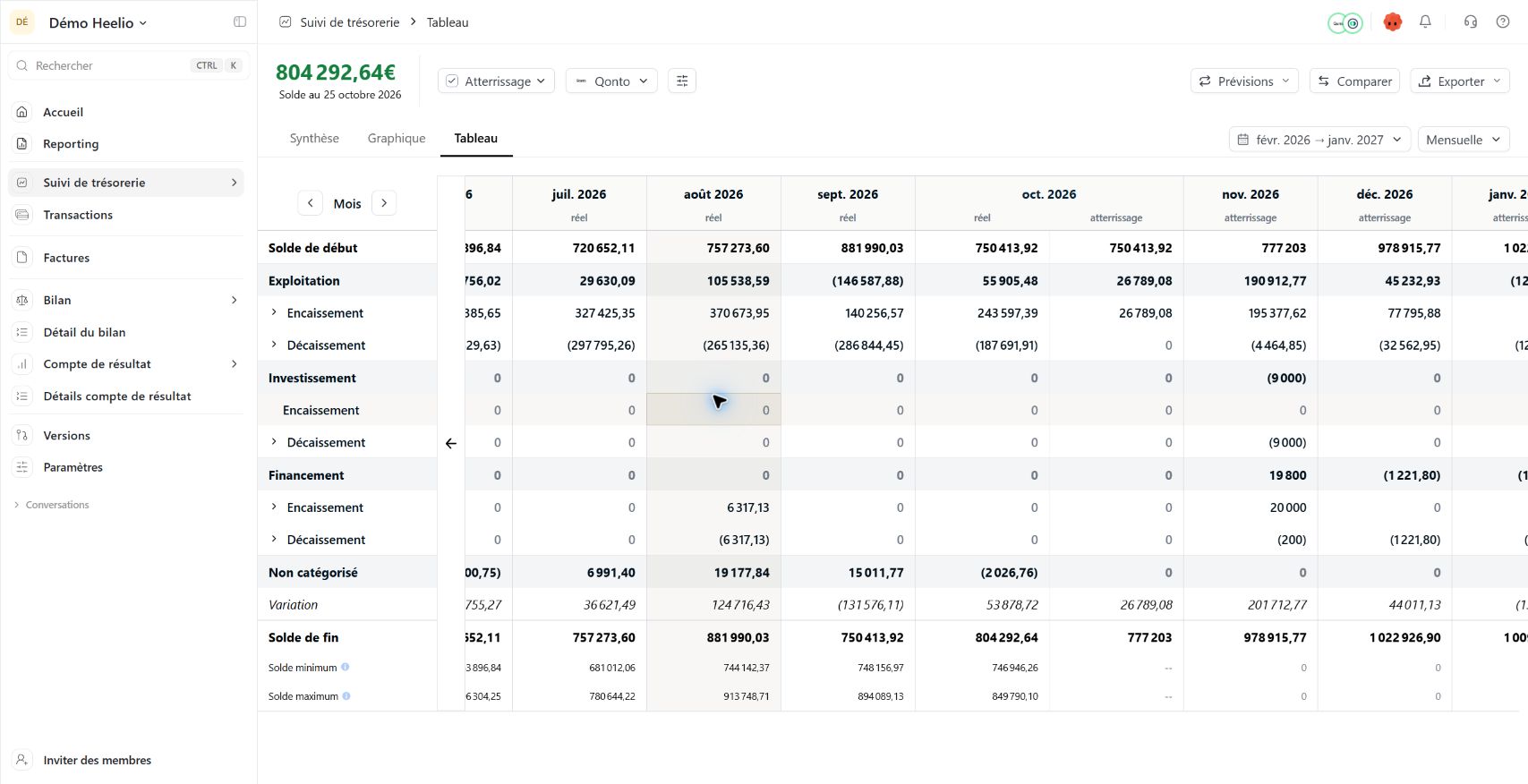1528x784 pixels.
Task: Open the Mensuelle period dropdown
Action: click(x=1464, y=140)
